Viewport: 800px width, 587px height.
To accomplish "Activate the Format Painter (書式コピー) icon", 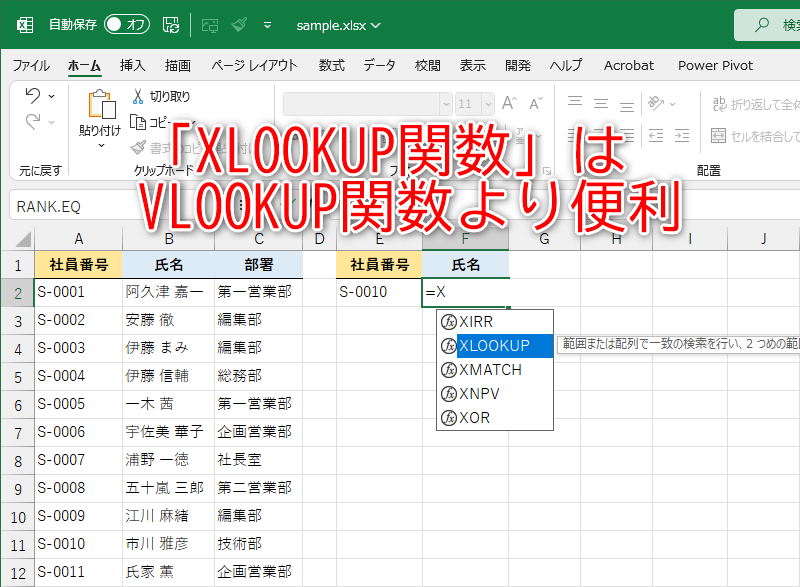I will pyautogui.click(x=138, y=146).
